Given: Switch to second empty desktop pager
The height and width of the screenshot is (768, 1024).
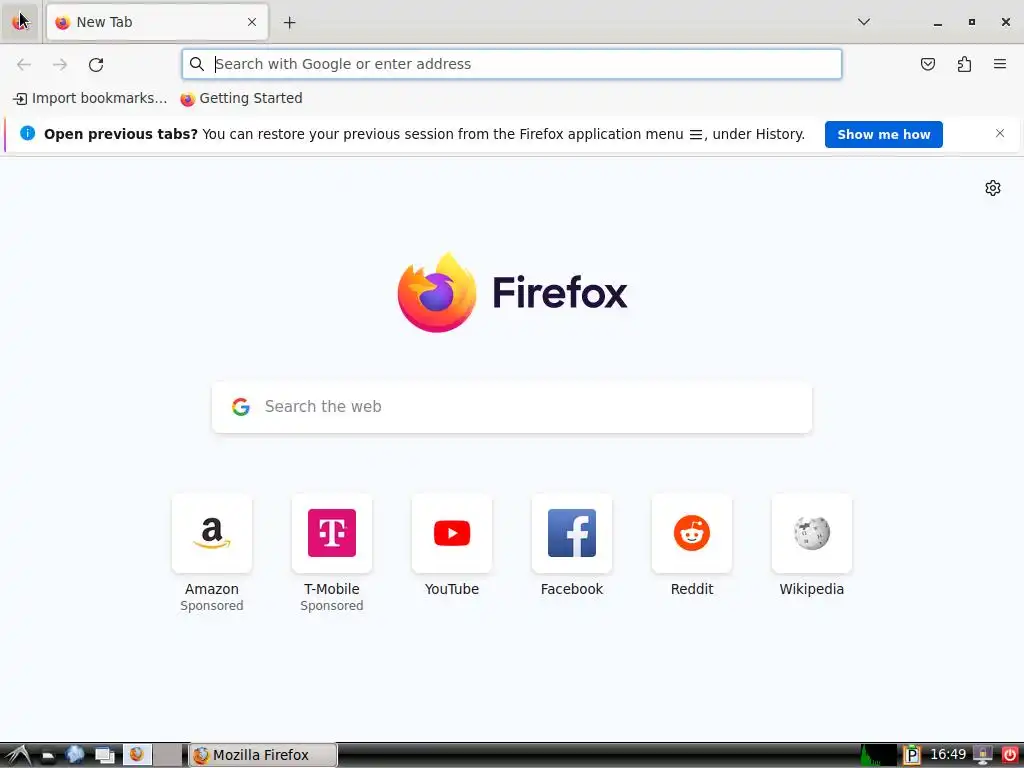Looking at the screenshot, I should (x=168, y=755).
